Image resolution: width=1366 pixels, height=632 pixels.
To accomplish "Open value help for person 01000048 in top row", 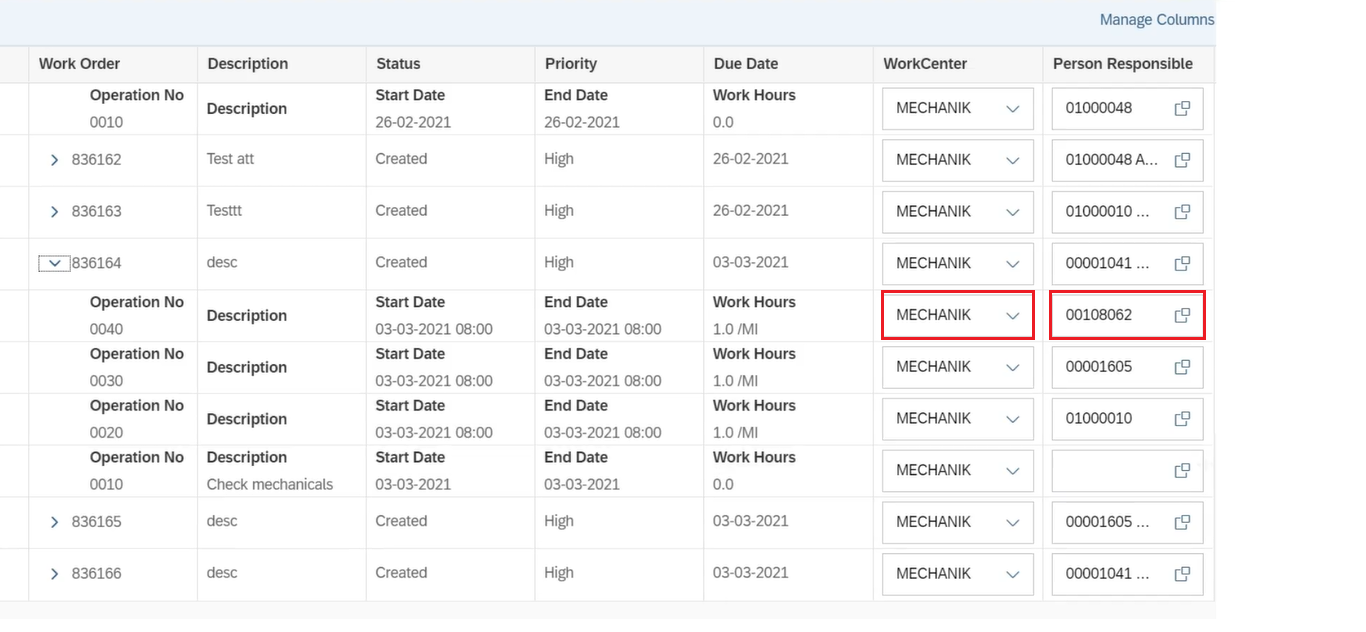I will pos(1181,109).
